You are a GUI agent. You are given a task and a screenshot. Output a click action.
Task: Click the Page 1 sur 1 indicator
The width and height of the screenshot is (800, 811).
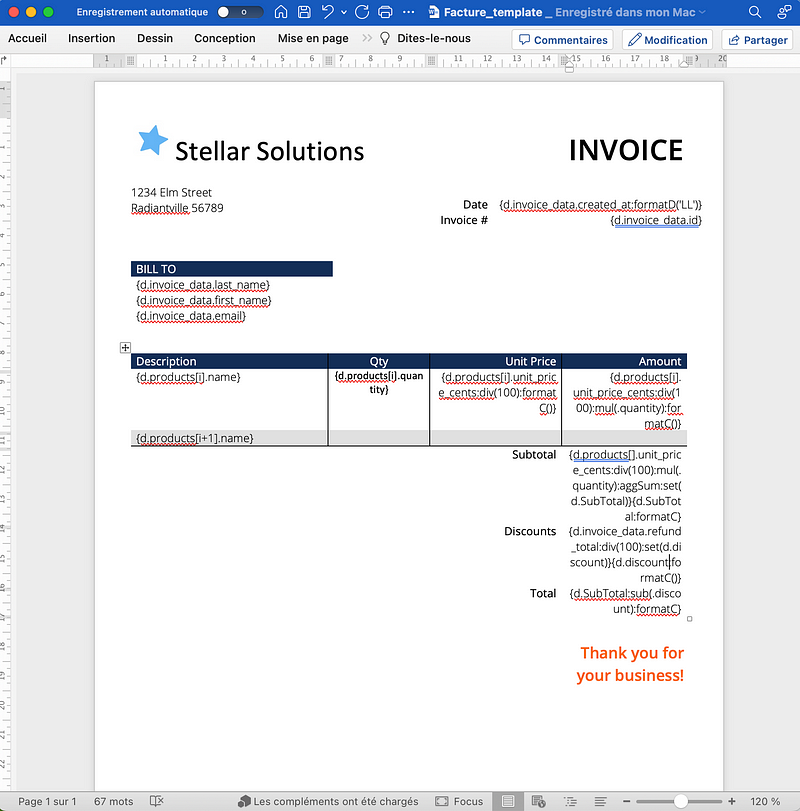(x=47, y=801)
